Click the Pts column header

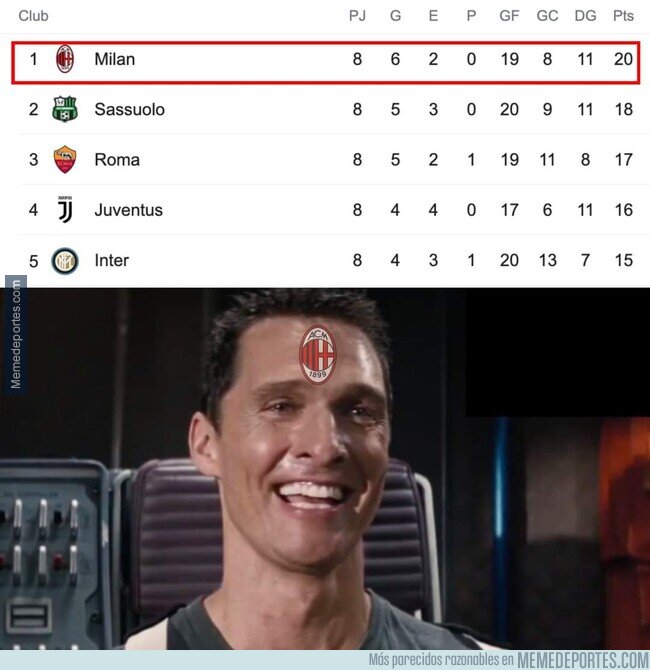623,16
